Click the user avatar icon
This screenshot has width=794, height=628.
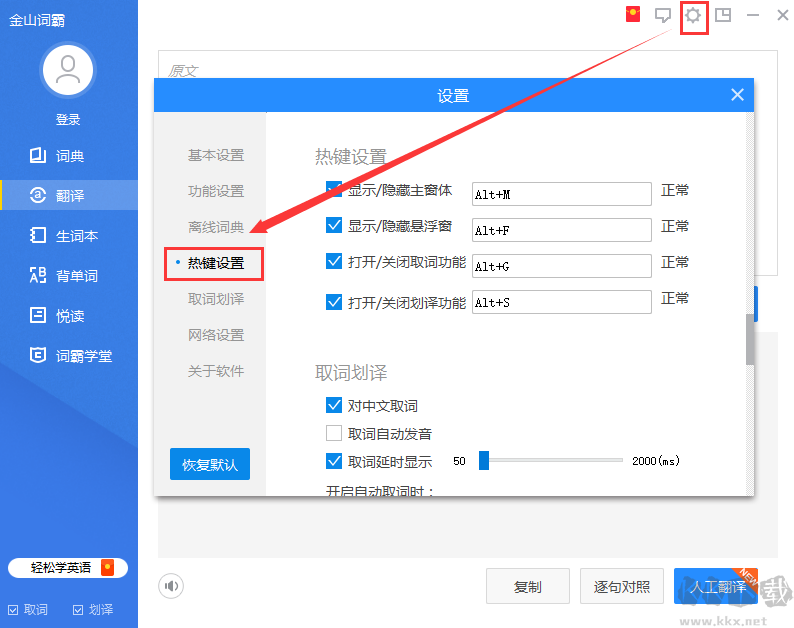click(68, 70)
